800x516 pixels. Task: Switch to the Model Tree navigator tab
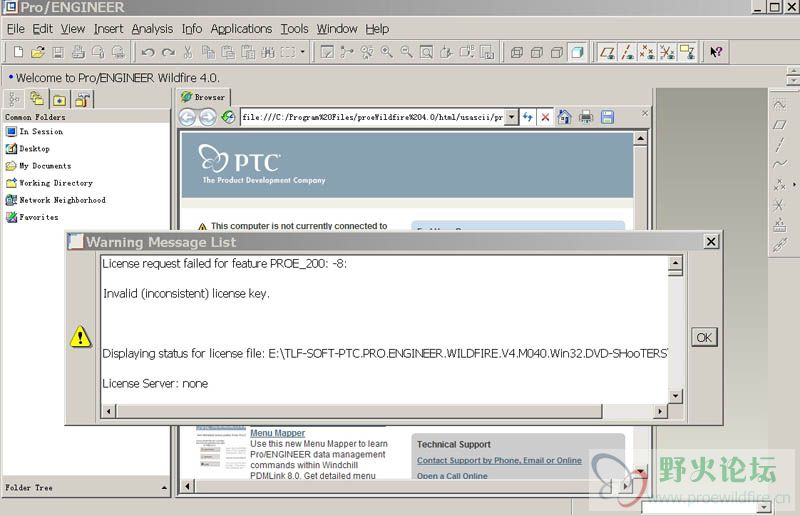click(14, 100)
